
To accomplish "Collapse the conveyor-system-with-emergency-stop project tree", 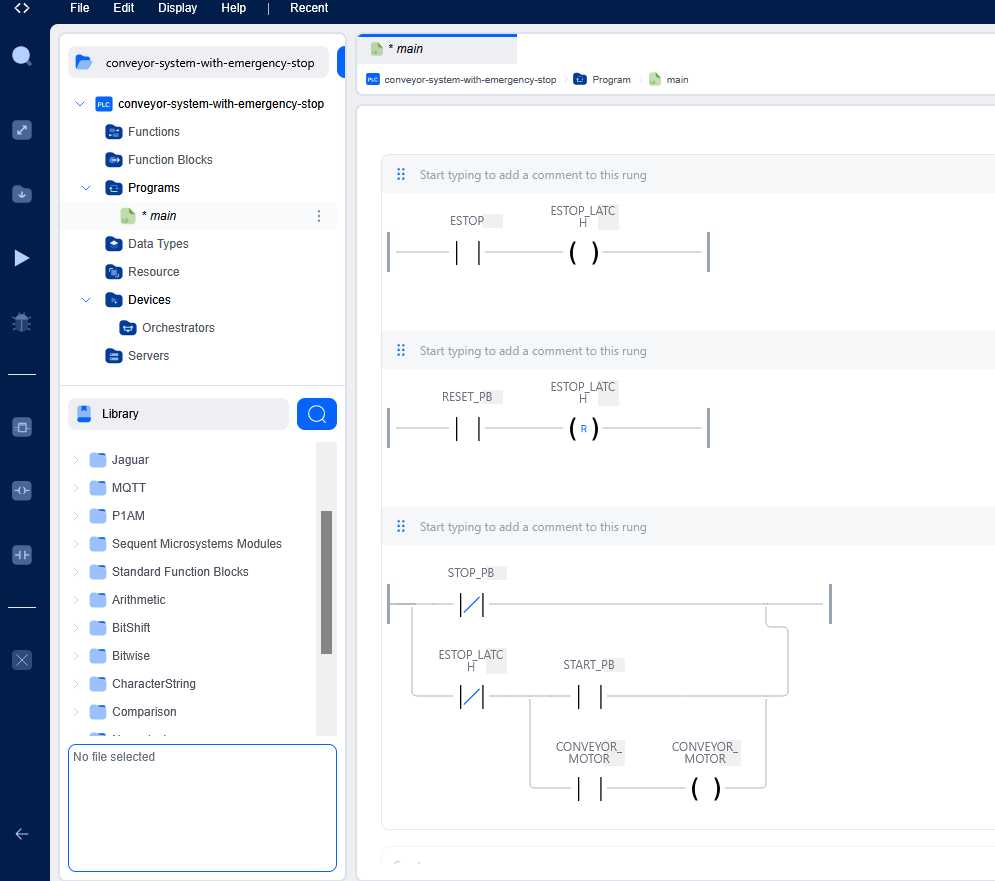I will click(x=80, y=103).
